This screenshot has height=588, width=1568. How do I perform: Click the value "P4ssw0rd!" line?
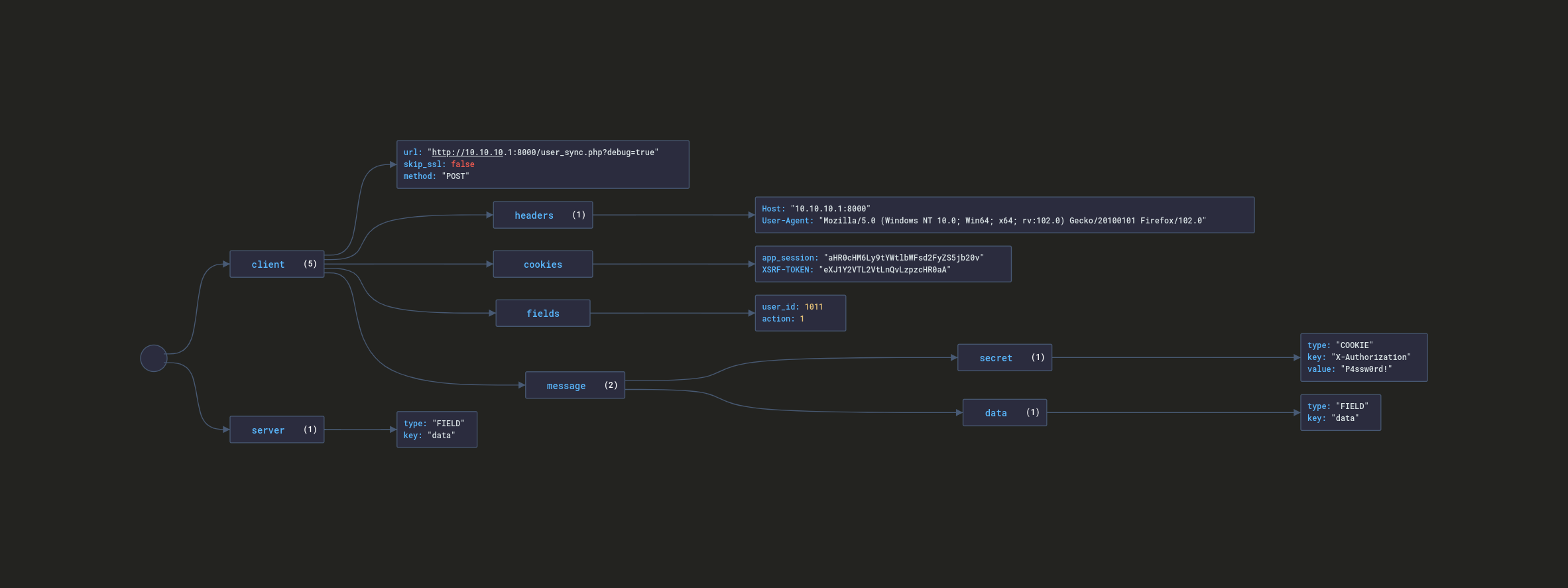[1350, 369]
